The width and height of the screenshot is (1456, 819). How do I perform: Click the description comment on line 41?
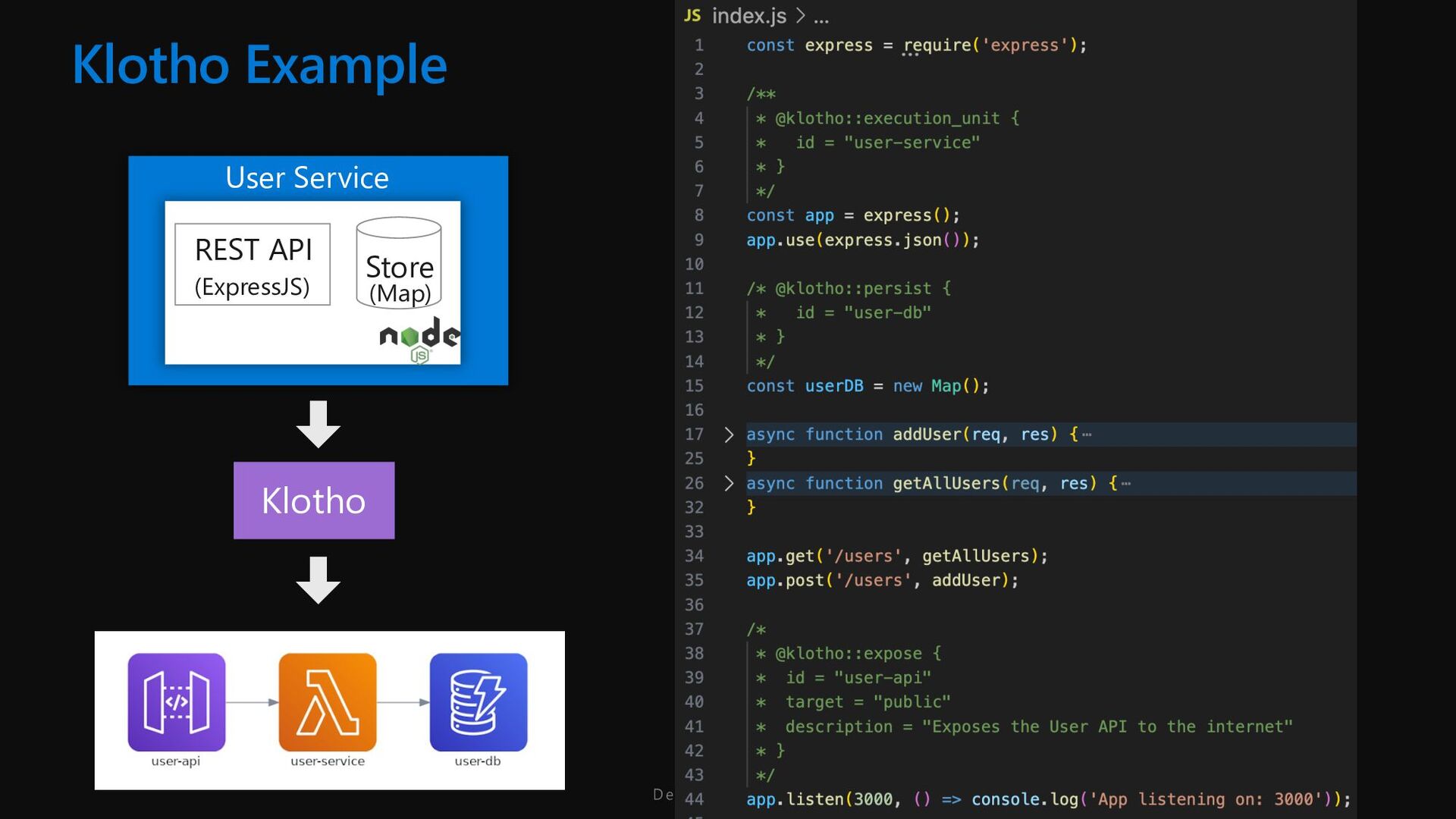[1025, 726]
